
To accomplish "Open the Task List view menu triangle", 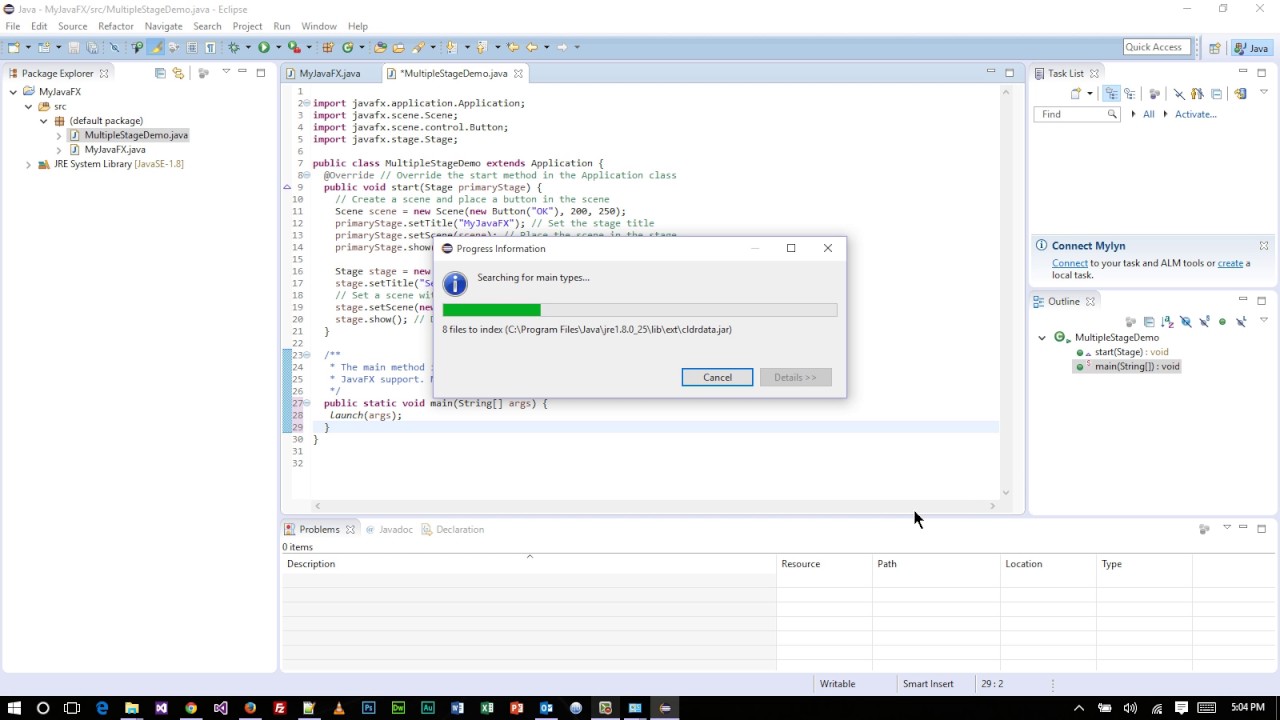I will (x=1264, y=92).
